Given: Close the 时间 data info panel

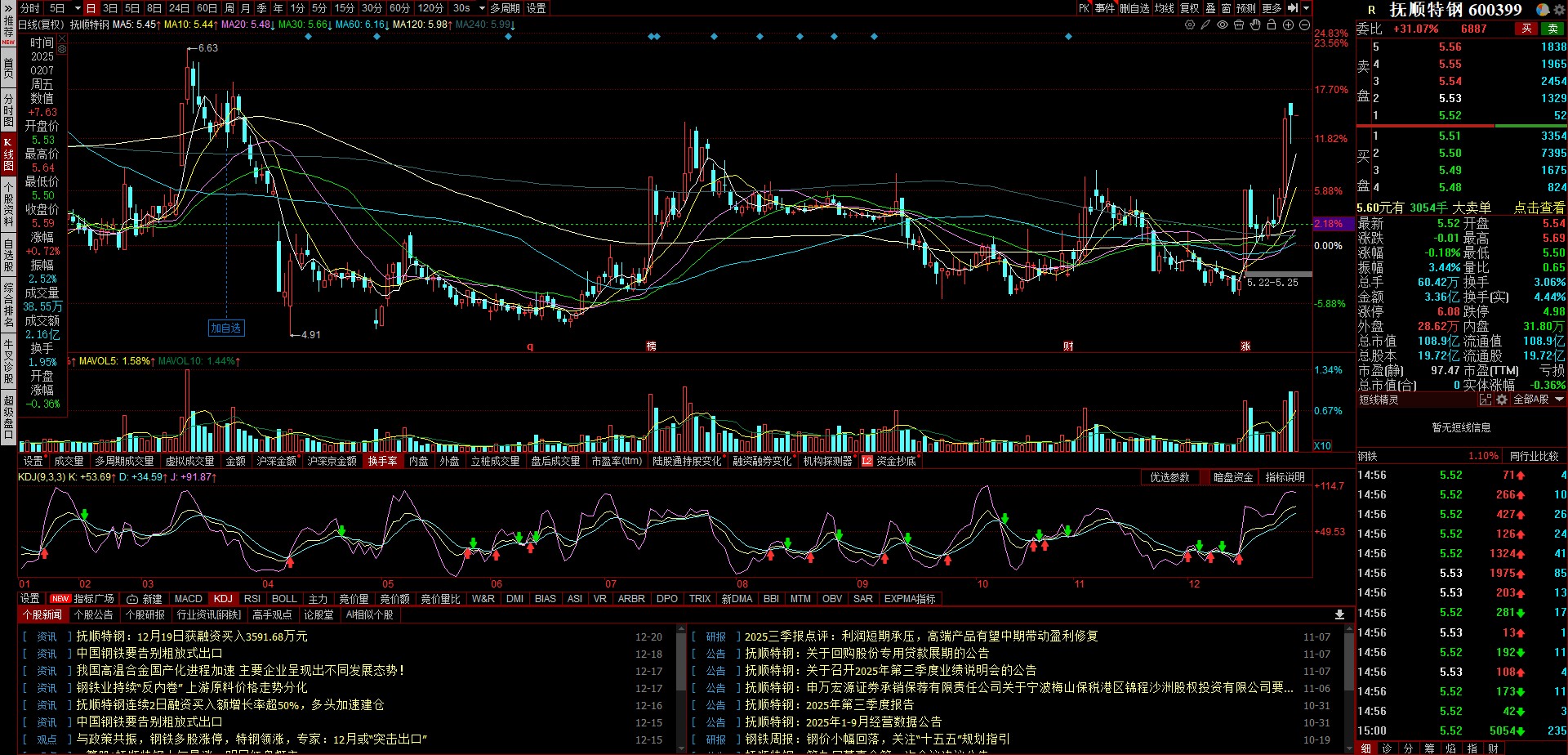Looking at the screenshot, I should pos(62,38).
